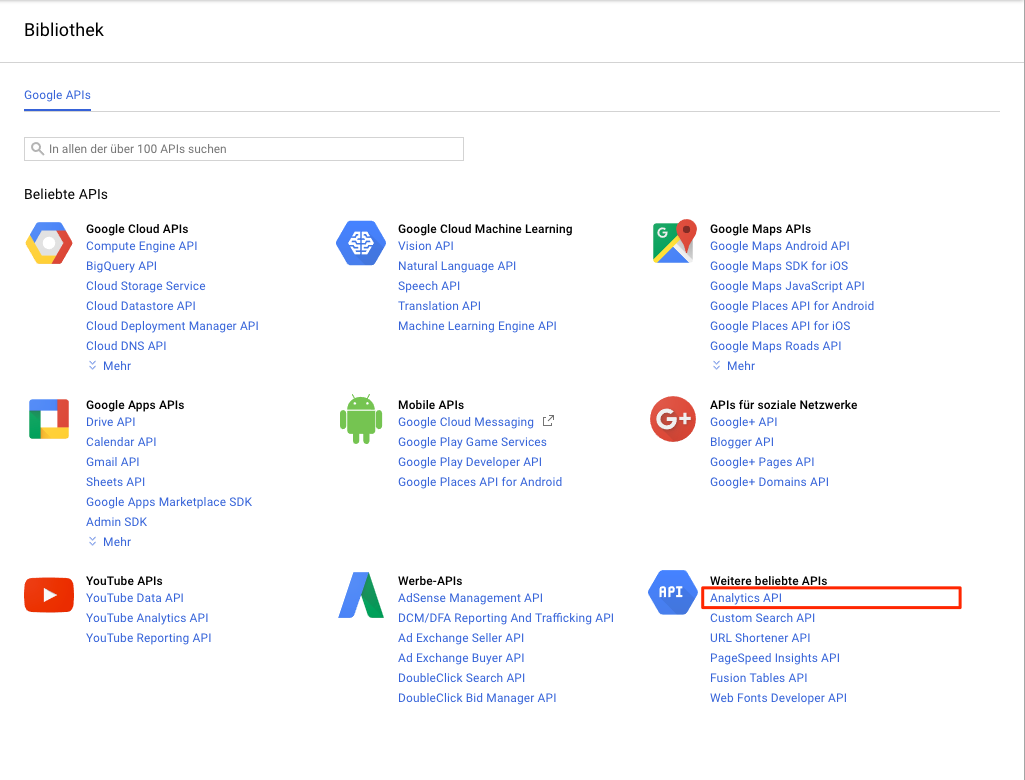This screenshot has height=780, width=1025.
Task: Click the AdWords Werbe-APIs icon
Action: pos(361,595)
